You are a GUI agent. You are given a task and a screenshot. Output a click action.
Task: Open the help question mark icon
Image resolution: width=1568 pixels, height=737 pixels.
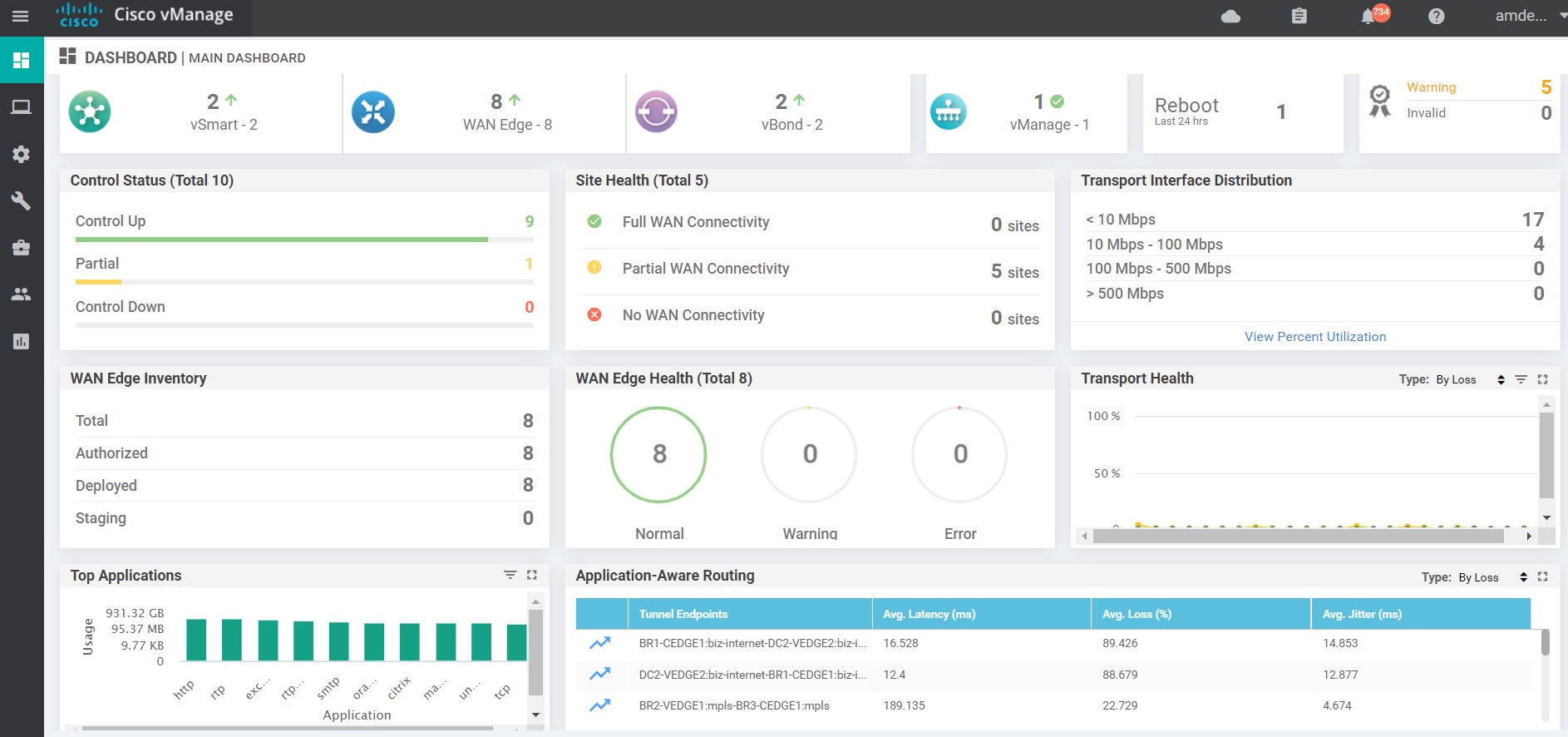pos(1436,17)
